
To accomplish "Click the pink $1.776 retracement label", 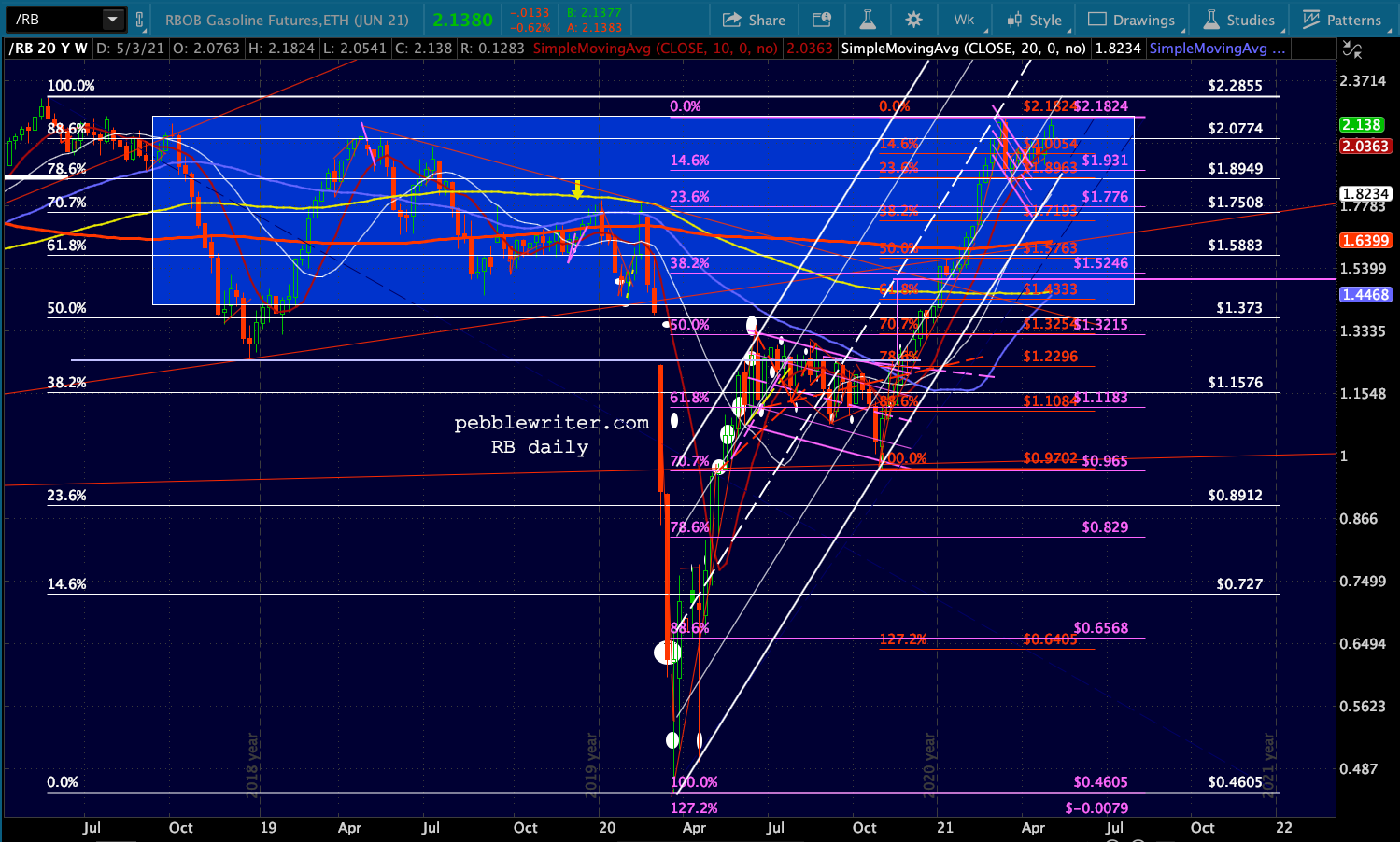I will (1105, 197).
